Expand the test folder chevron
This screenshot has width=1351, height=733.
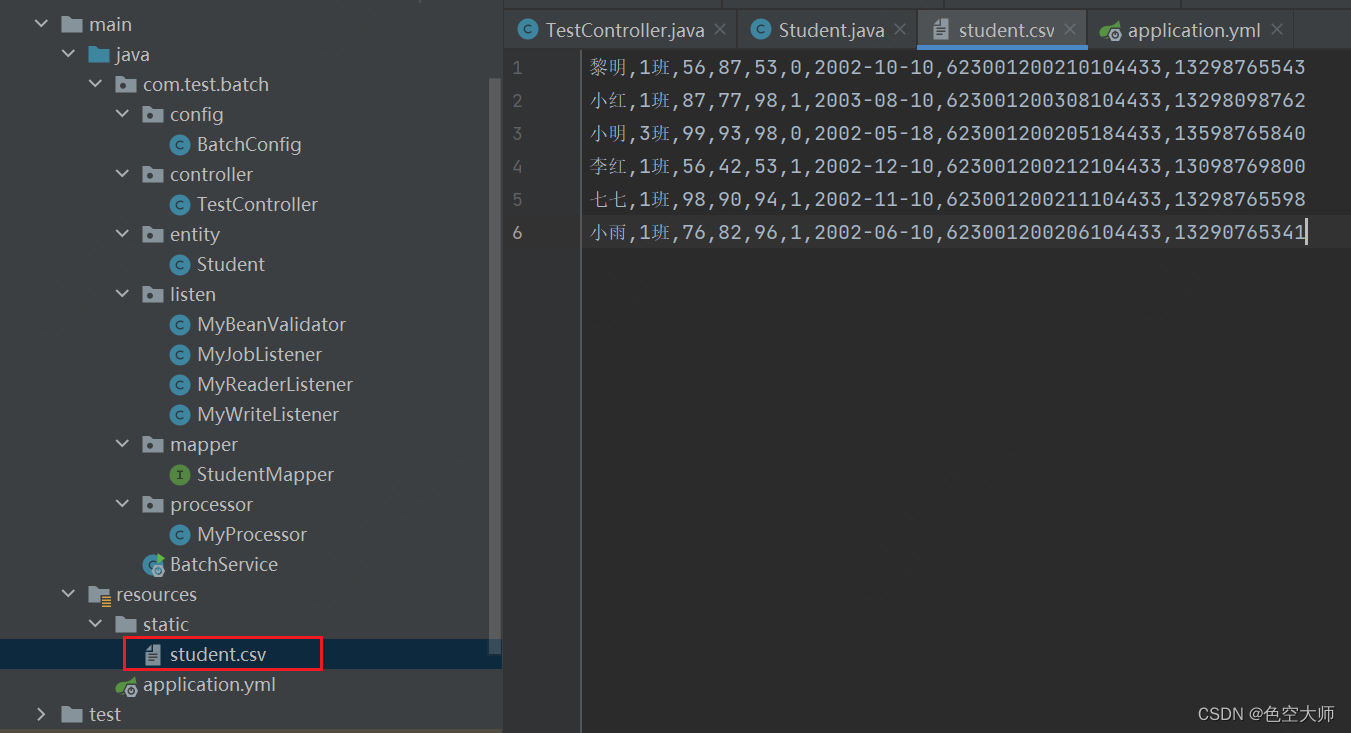point(41,714)
